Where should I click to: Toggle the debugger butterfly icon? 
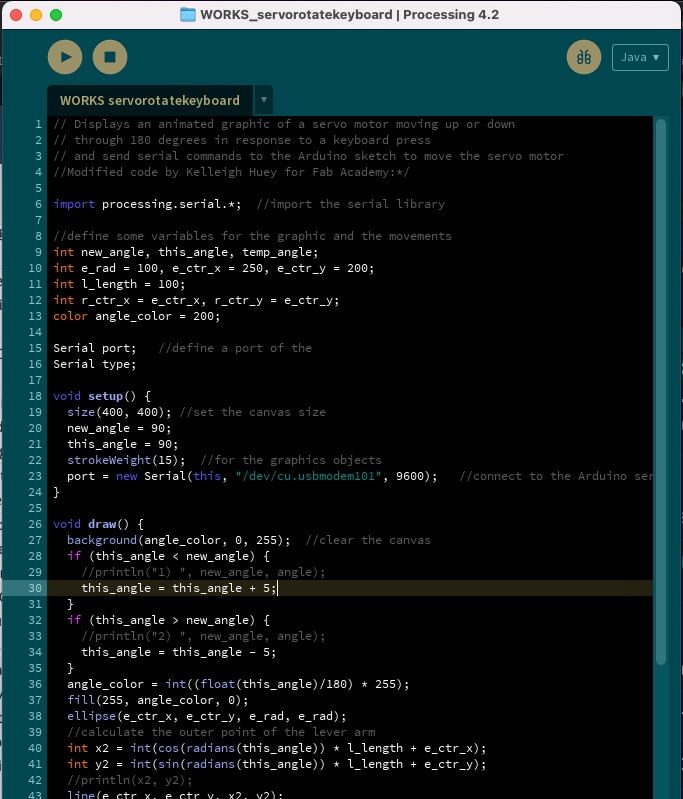584,57
